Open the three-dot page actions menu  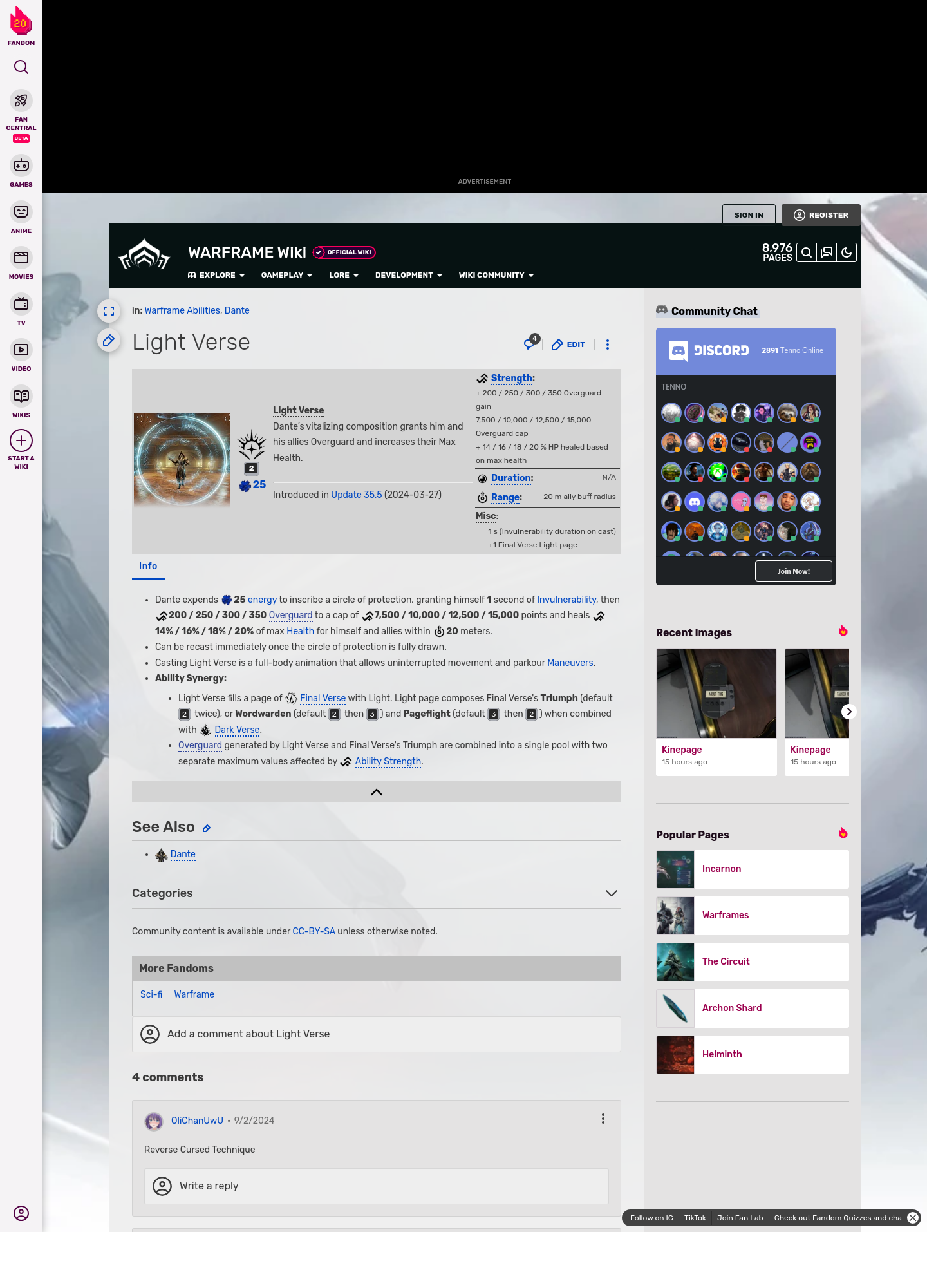click(x=608, y=345)
